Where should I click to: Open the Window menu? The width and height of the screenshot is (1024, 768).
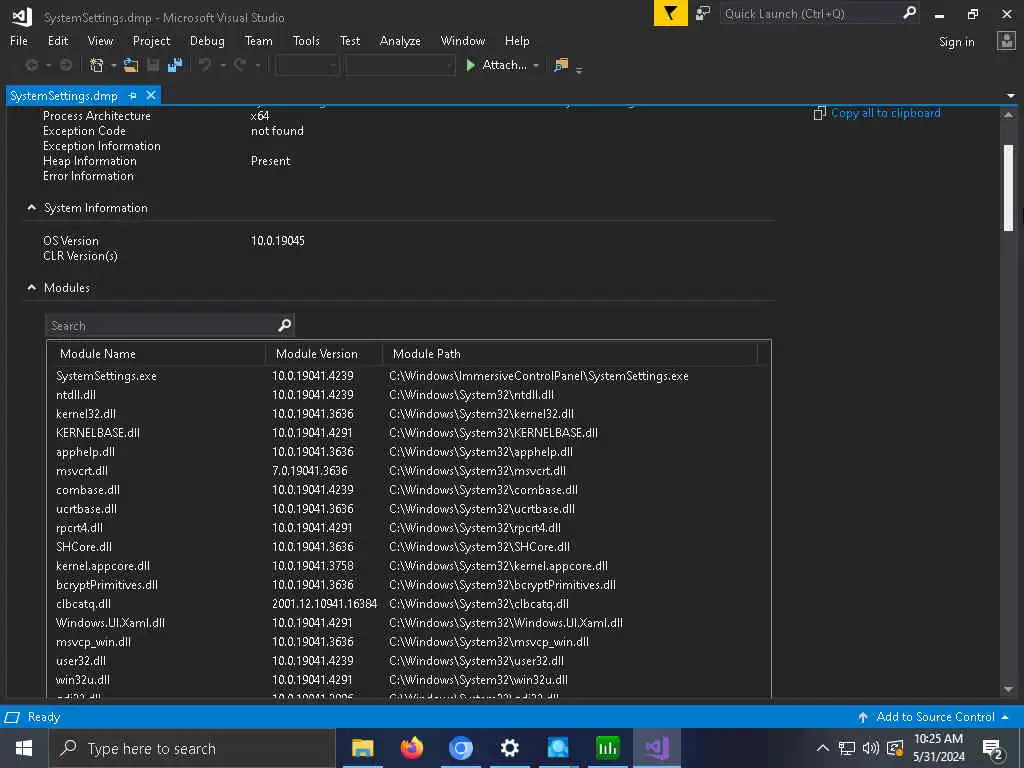pyautogui.click(x=462, y=40)
